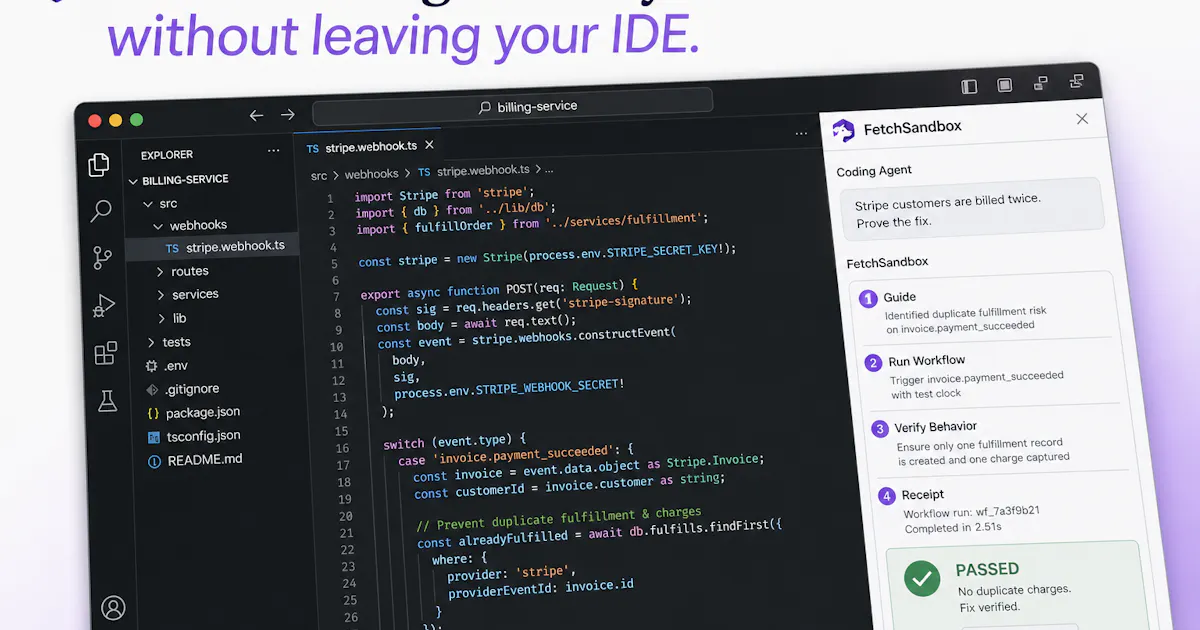Go forward with the right arrow
The width and height of the screenshot is (1200, 630).
pyautogui.click(x=287, y=114)
